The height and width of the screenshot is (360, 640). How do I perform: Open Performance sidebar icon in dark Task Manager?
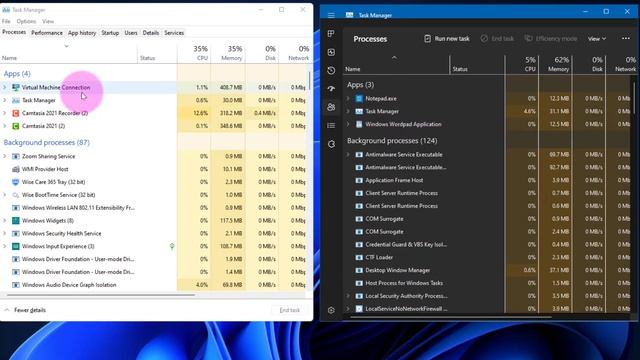(x=331, y=52)
